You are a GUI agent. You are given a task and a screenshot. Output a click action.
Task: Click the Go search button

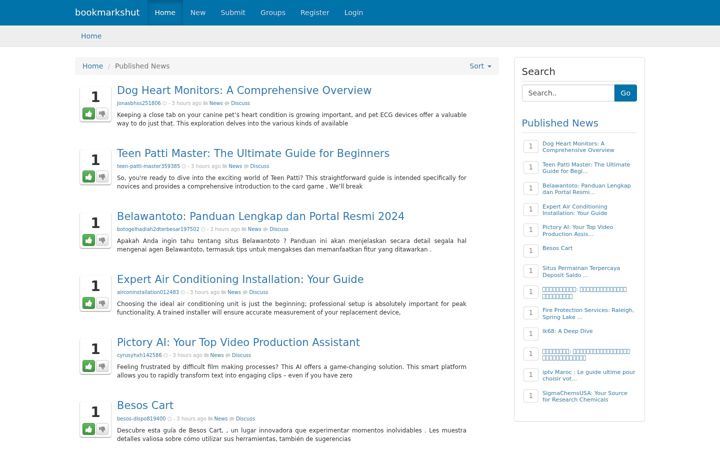tap(625, 93)
